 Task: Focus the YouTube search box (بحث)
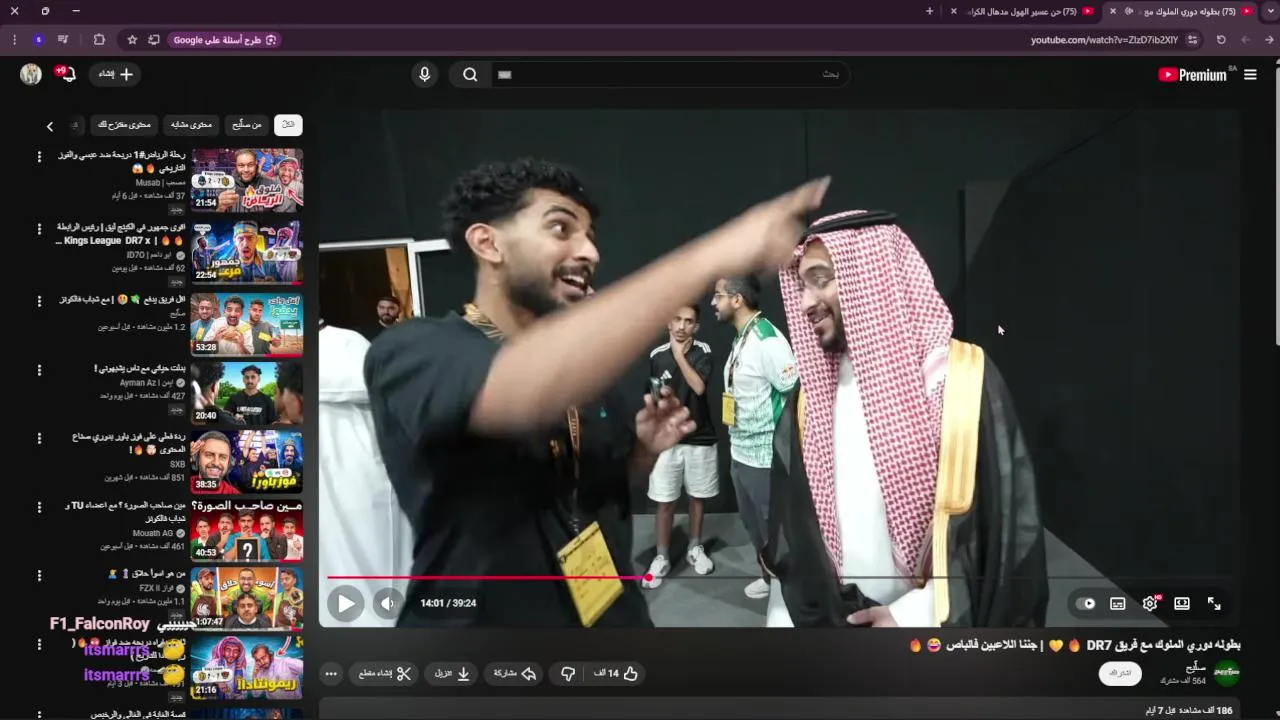(x=668, y=74)
